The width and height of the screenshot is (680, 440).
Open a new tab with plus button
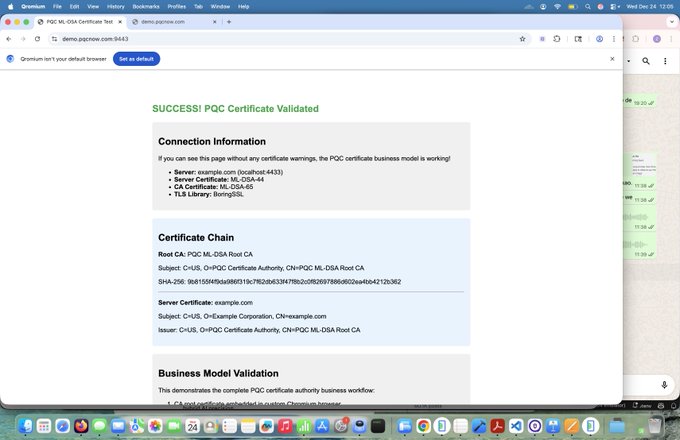[x=229, y=21]
